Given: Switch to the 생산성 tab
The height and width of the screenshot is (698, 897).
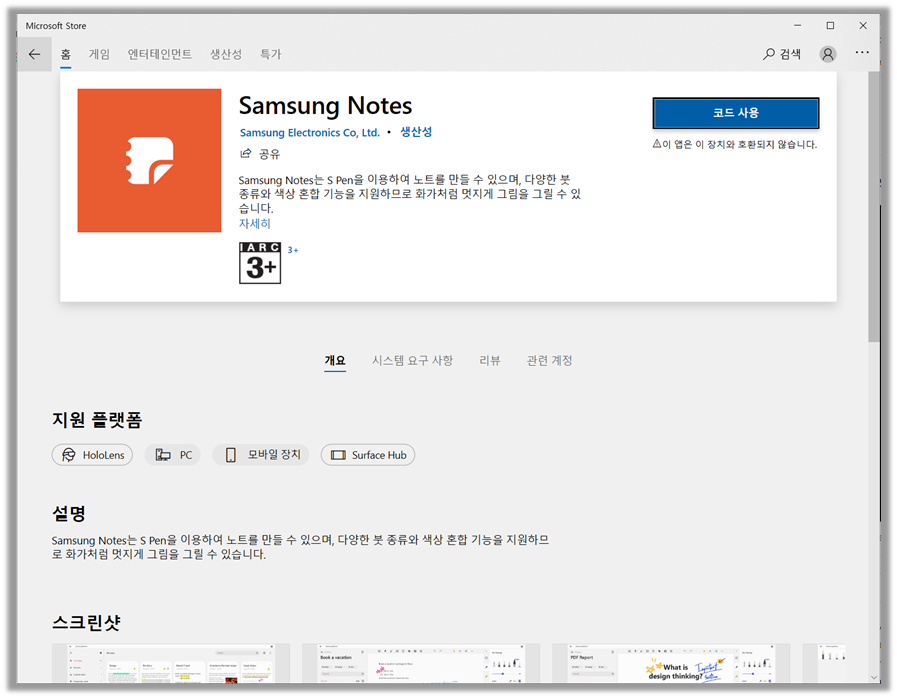Looking at the screenshot, I should point(226,54).
